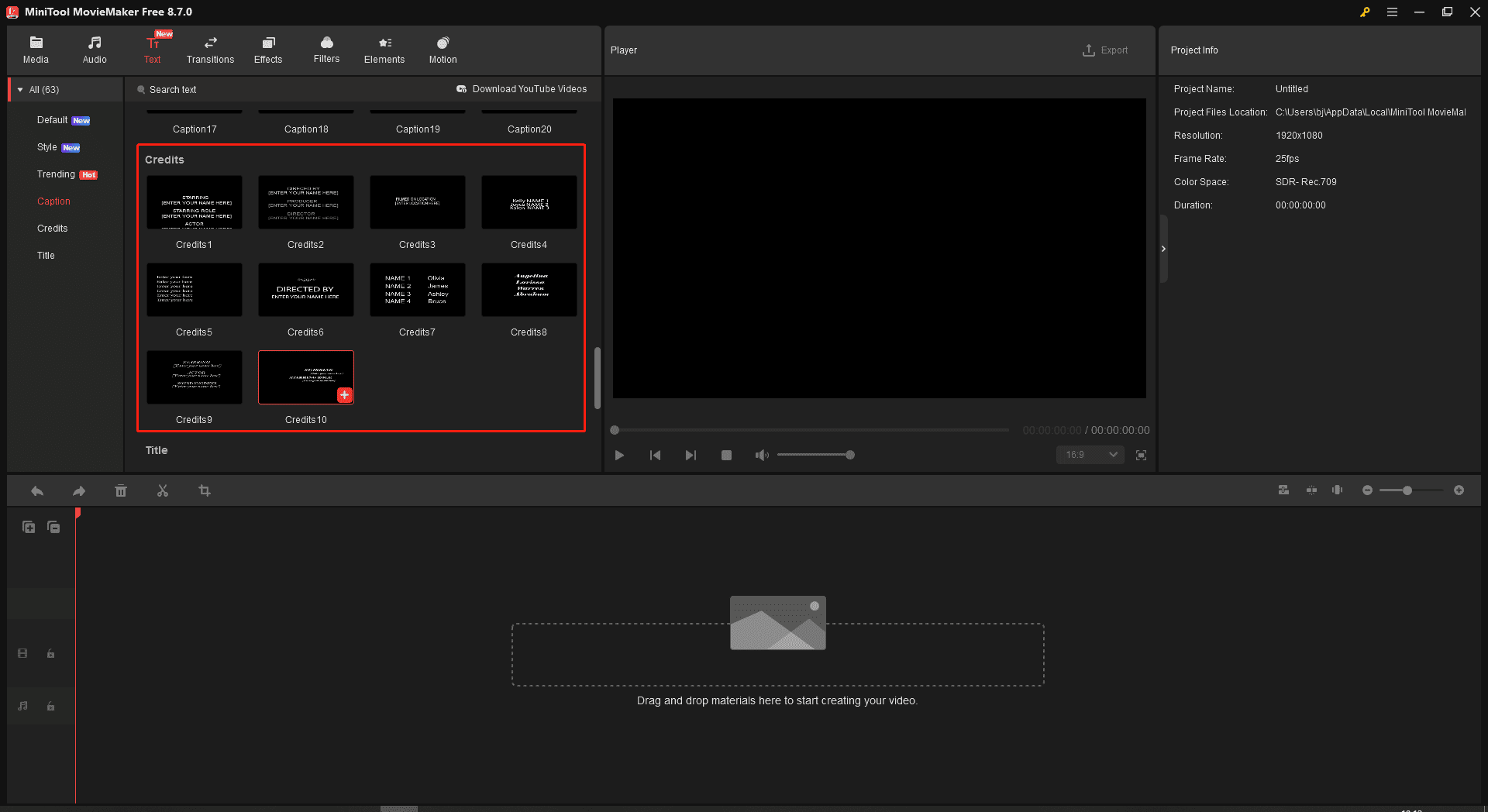Open the Media tab
The height and width of the screenshot is (812, 1488).
36,50
